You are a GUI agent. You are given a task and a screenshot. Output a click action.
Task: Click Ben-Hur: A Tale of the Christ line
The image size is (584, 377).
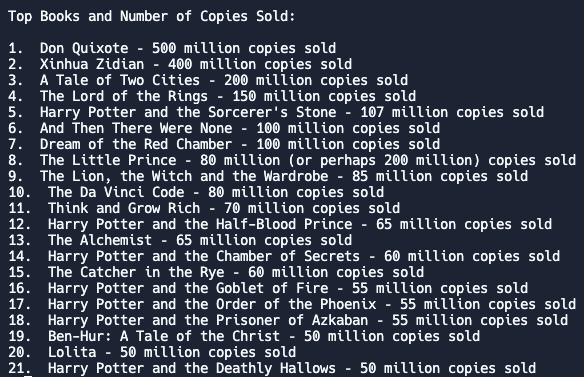[244, 337]
